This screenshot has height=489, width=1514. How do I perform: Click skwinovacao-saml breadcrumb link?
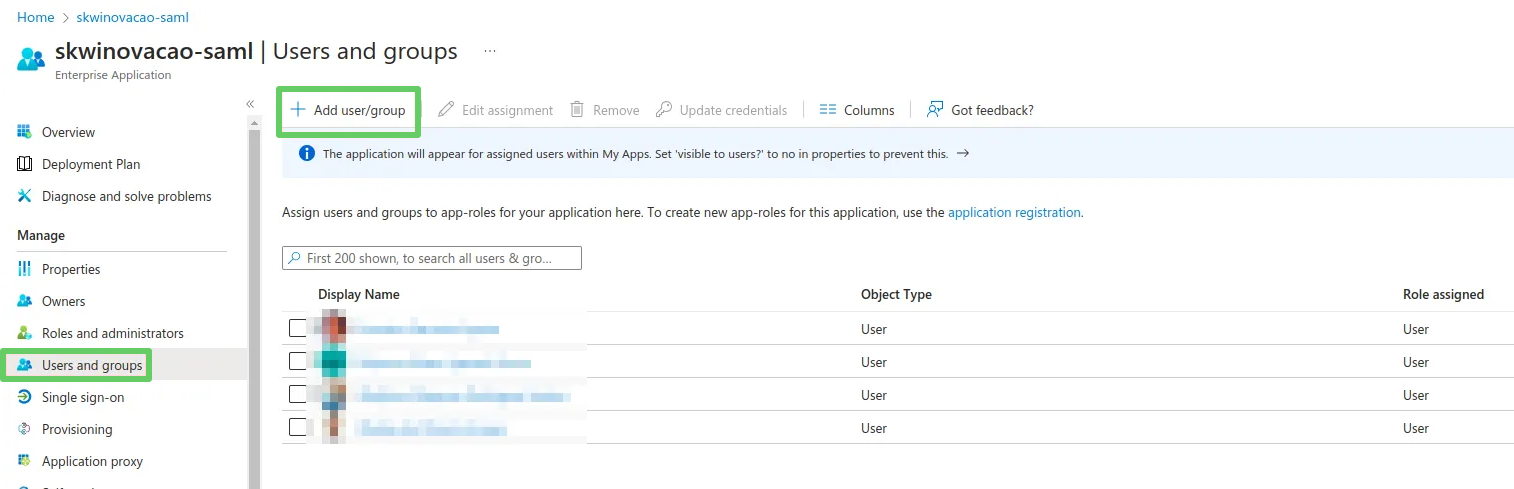coord(132,18)
